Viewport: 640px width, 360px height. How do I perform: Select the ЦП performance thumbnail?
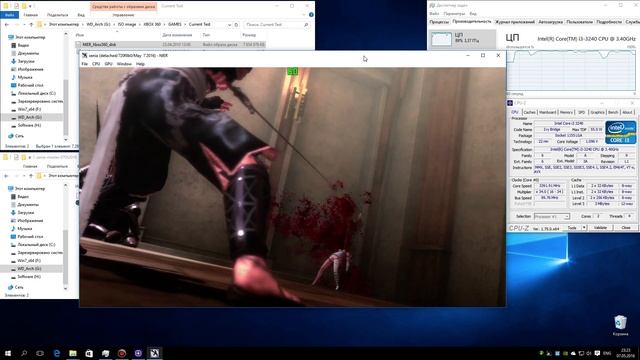[463, 39]
